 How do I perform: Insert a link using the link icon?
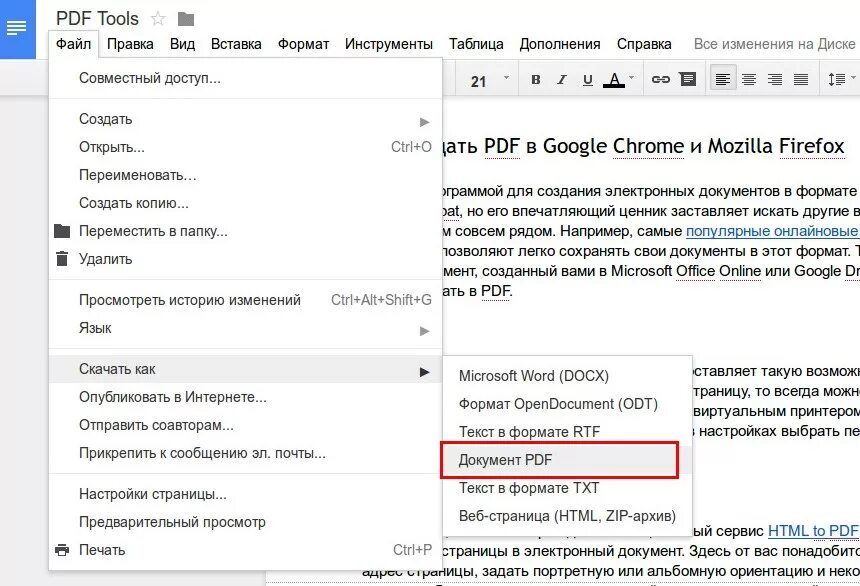(660, 78)
